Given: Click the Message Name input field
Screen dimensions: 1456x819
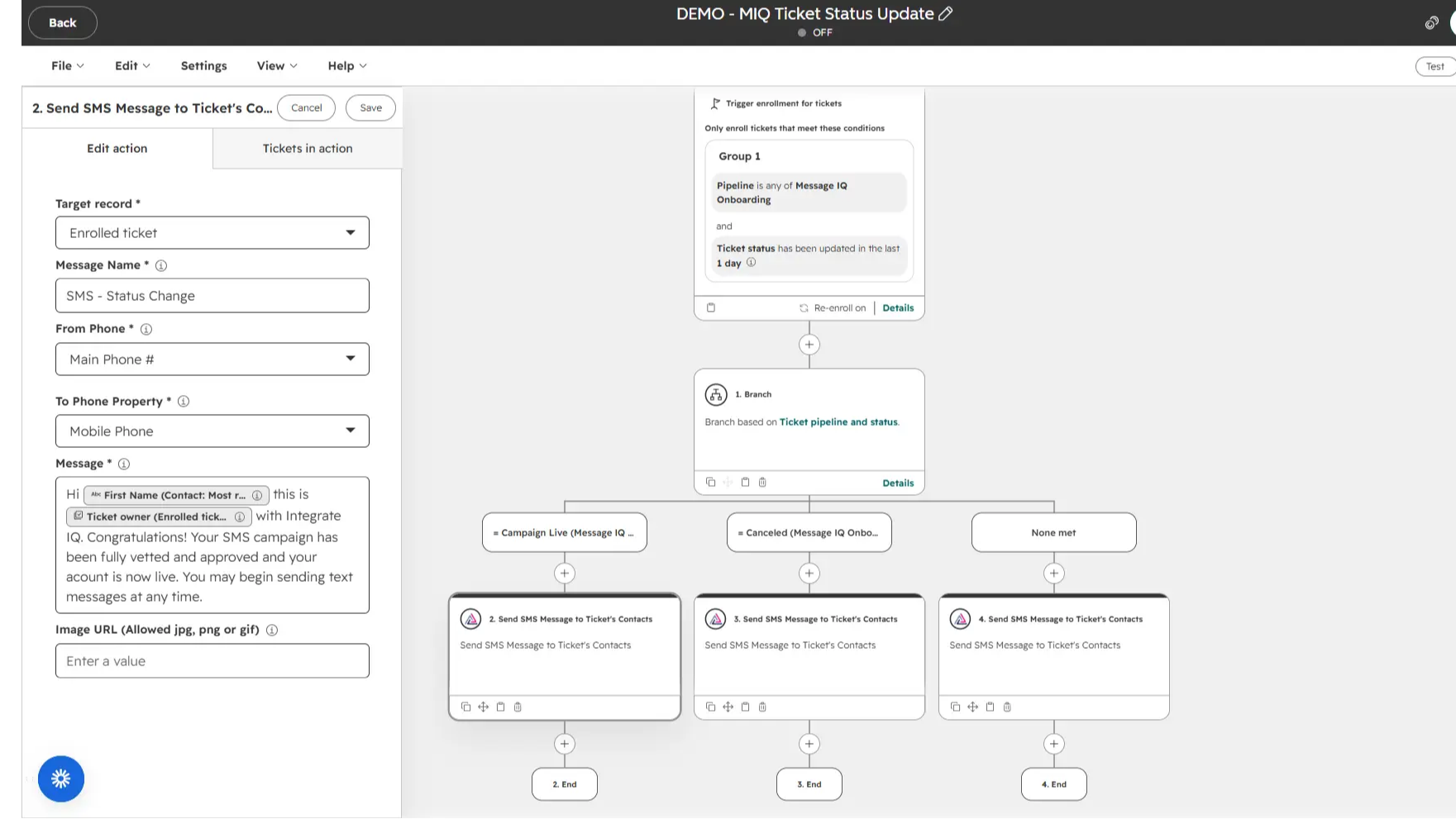Looking at the screenshot, I should tap(212, 296).
